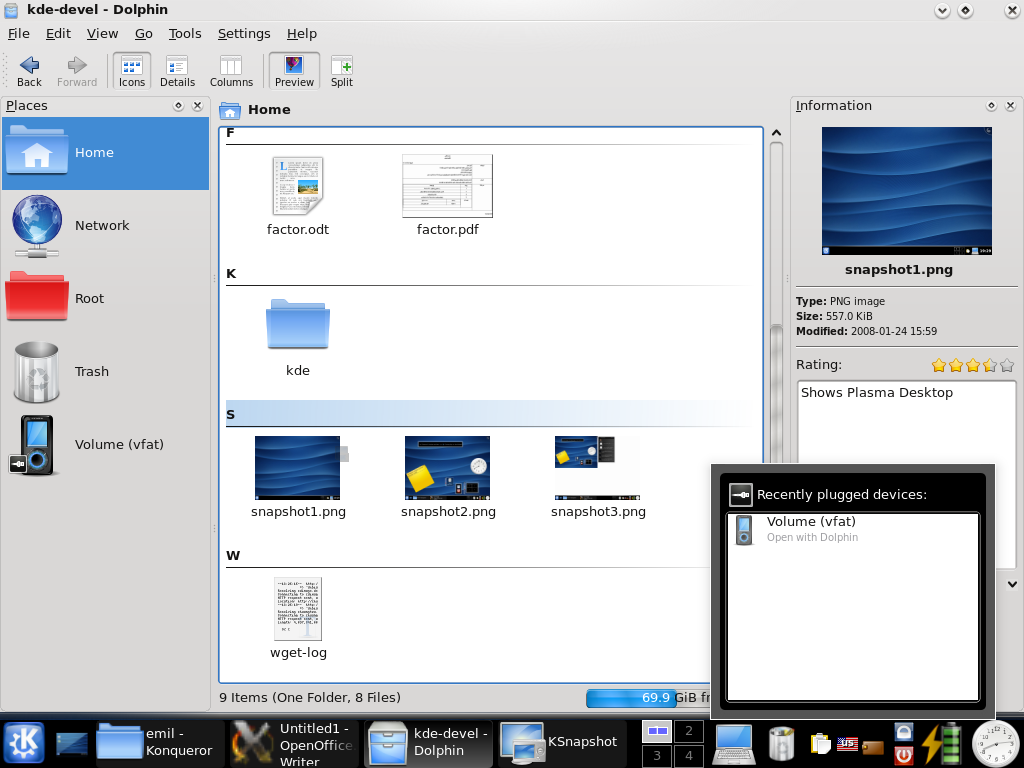Close the Information panel
Screen dimensions: 1024x768
pyautogui.click(x=1010, y=106)
